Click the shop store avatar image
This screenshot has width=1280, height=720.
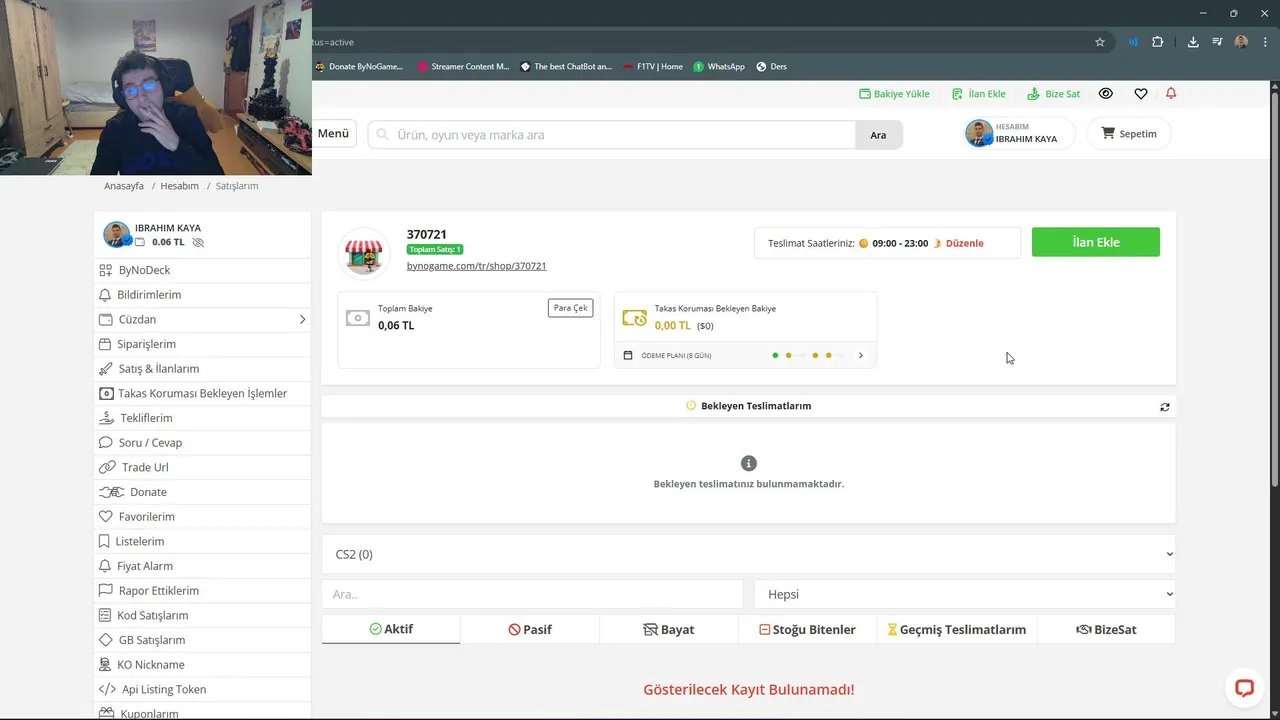[x=364, y=254]
